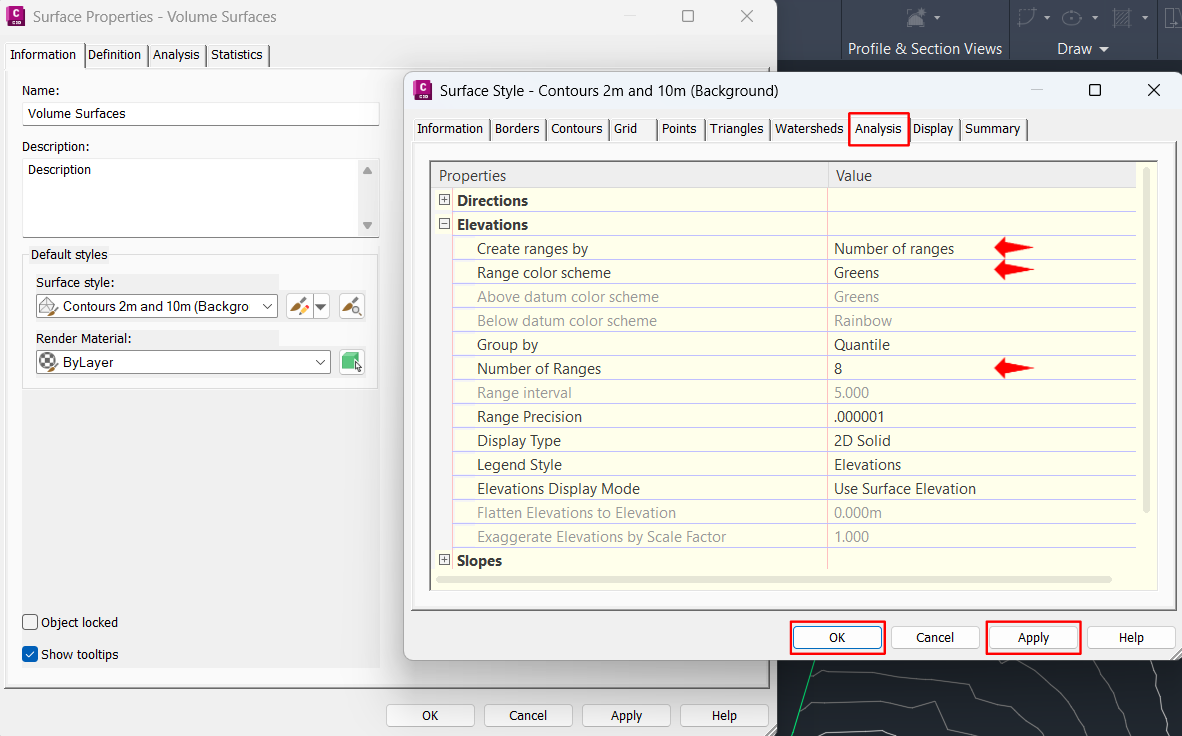Screen dimensions: 1182x736
Task: Uncheck the Show tooltips checkbox
Action: 31,654
